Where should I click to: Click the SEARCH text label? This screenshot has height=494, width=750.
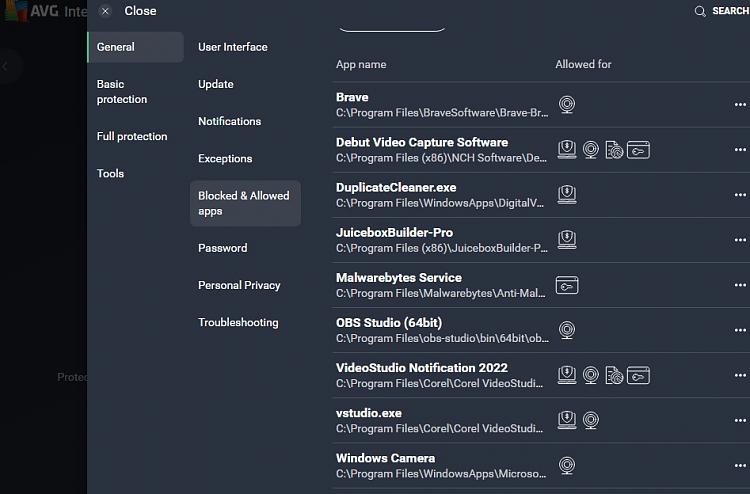coord(730,11)
